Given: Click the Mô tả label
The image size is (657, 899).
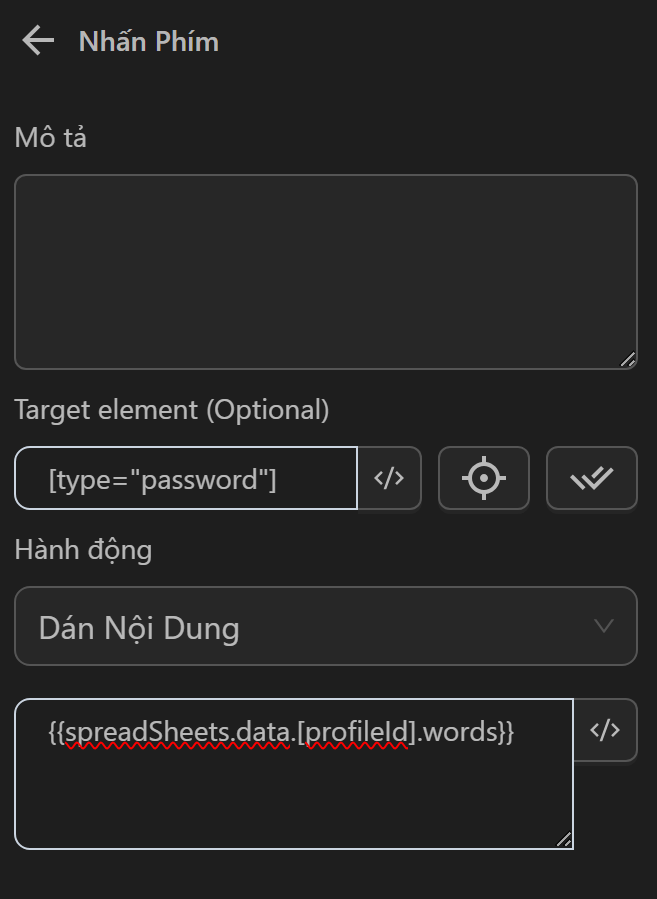Looking at the screenshot, I should (50, 138).
